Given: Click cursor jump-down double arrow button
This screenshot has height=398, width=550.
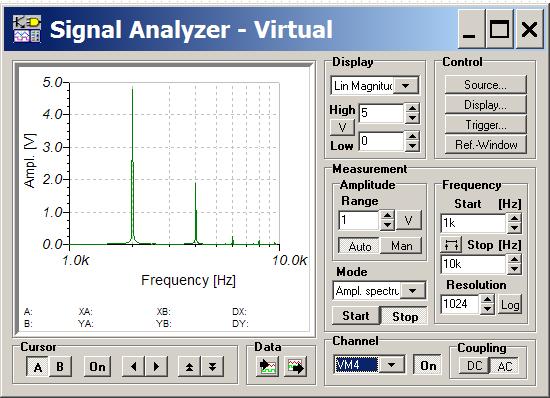Looking at the screenshot, I should pyautogui.click(x=212, y=366).
